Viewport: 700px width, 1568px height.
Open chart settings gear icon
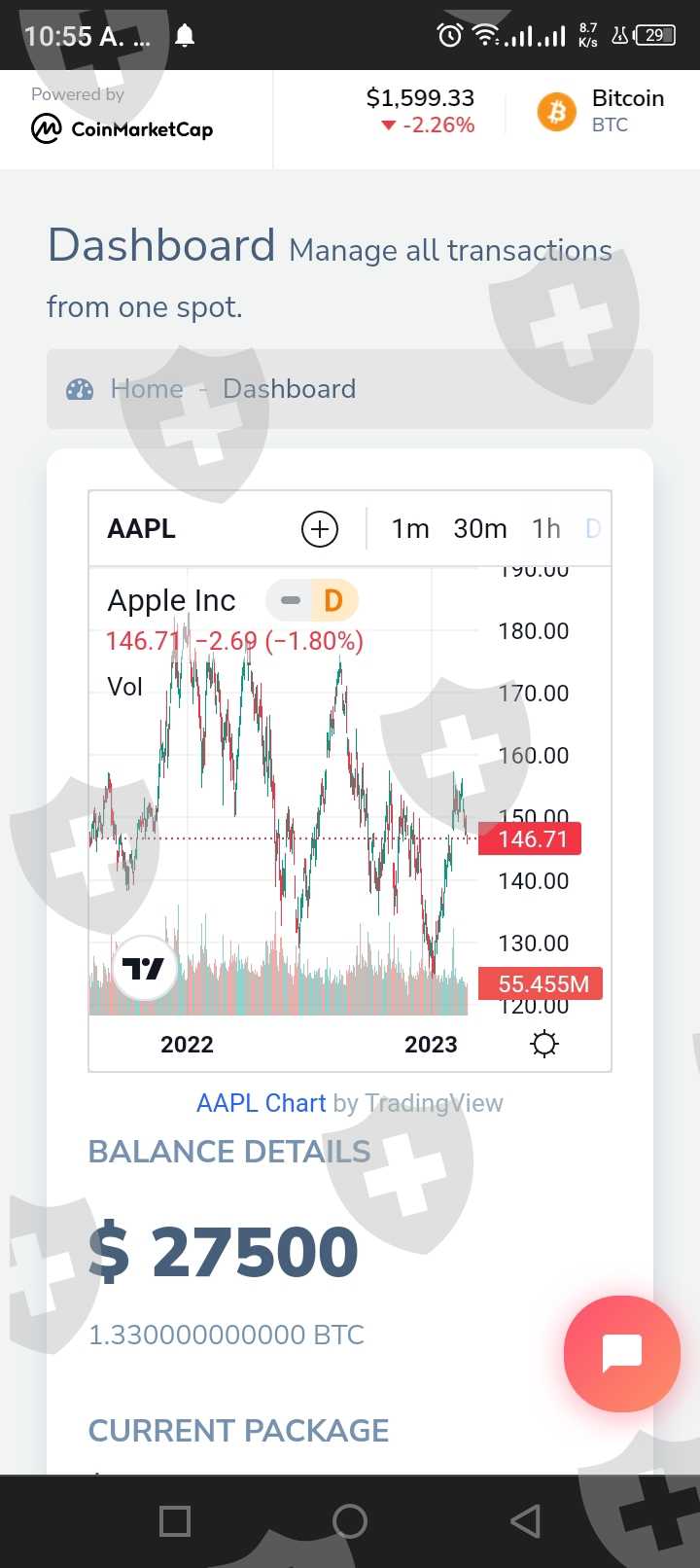point(544,1044)
